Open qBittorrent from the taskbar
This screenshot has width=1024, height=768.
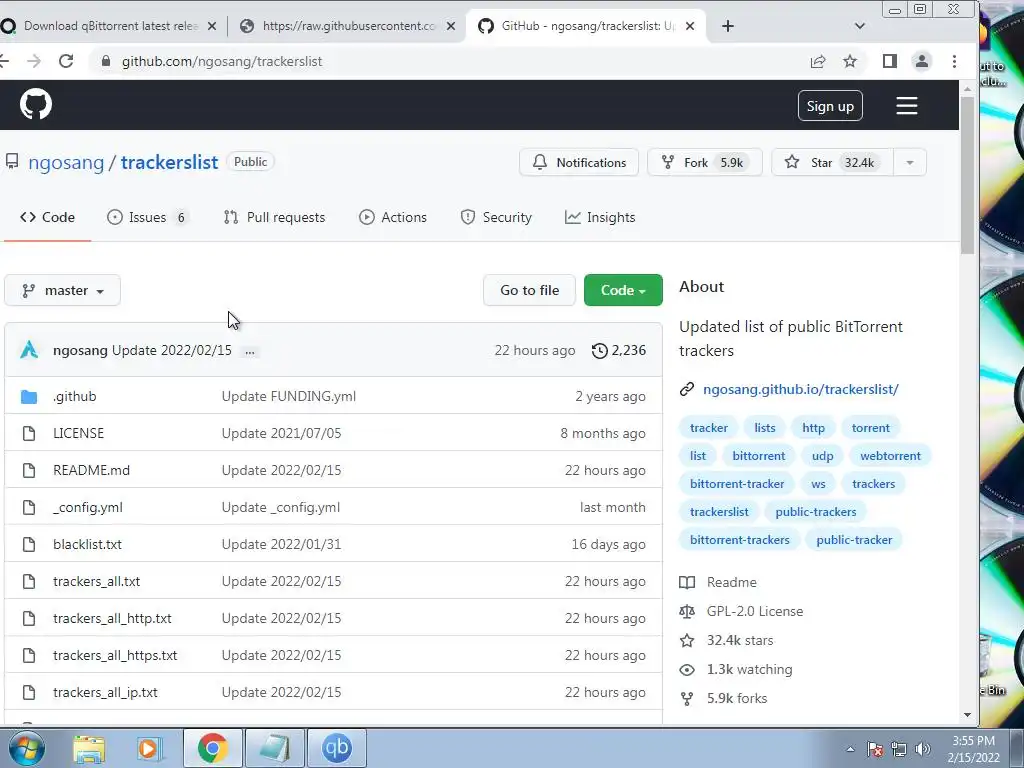pos(337,748)
